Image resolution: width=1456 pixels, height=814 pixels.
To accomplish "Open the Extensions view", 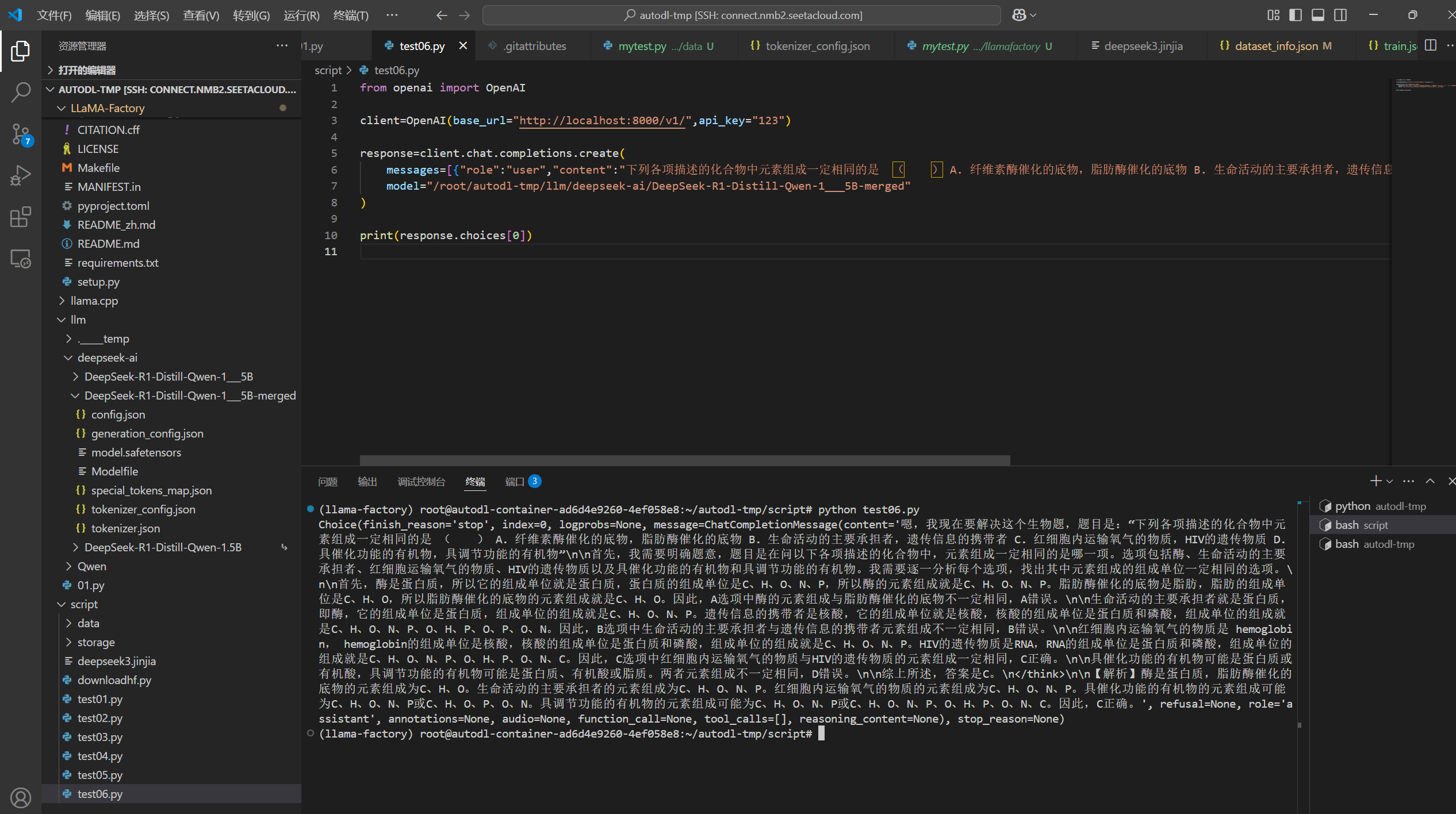I will 21,217.
